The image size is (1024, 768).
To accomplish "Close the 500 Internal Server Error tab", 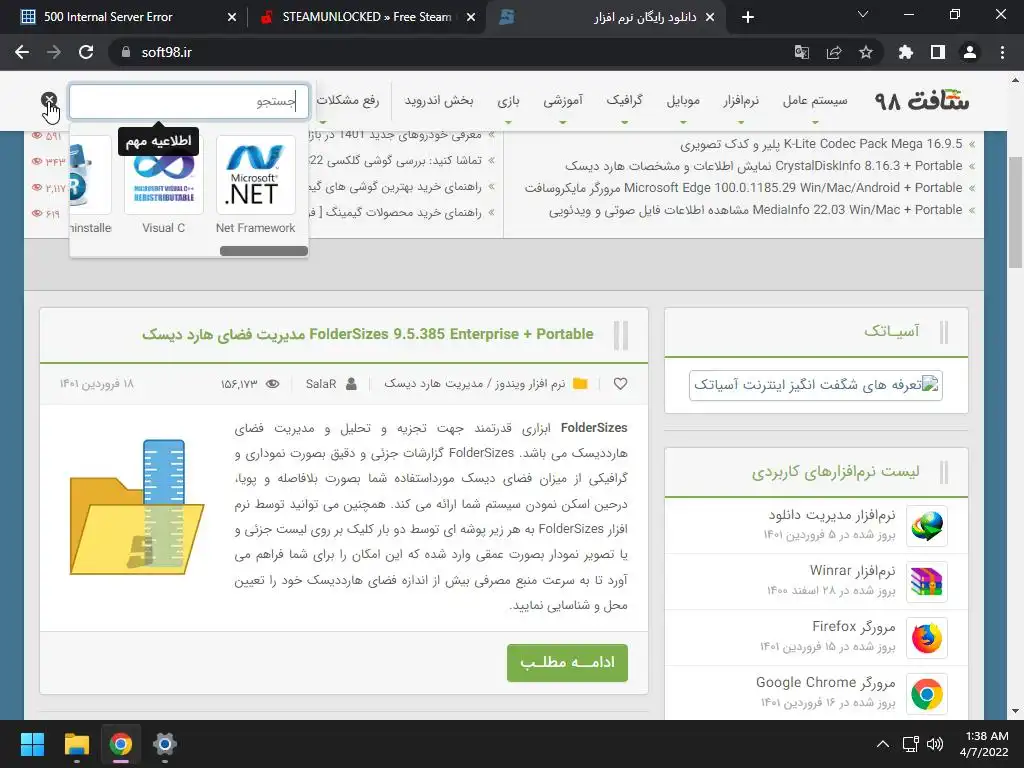I will pyautogui.click(x=232, y=18).
